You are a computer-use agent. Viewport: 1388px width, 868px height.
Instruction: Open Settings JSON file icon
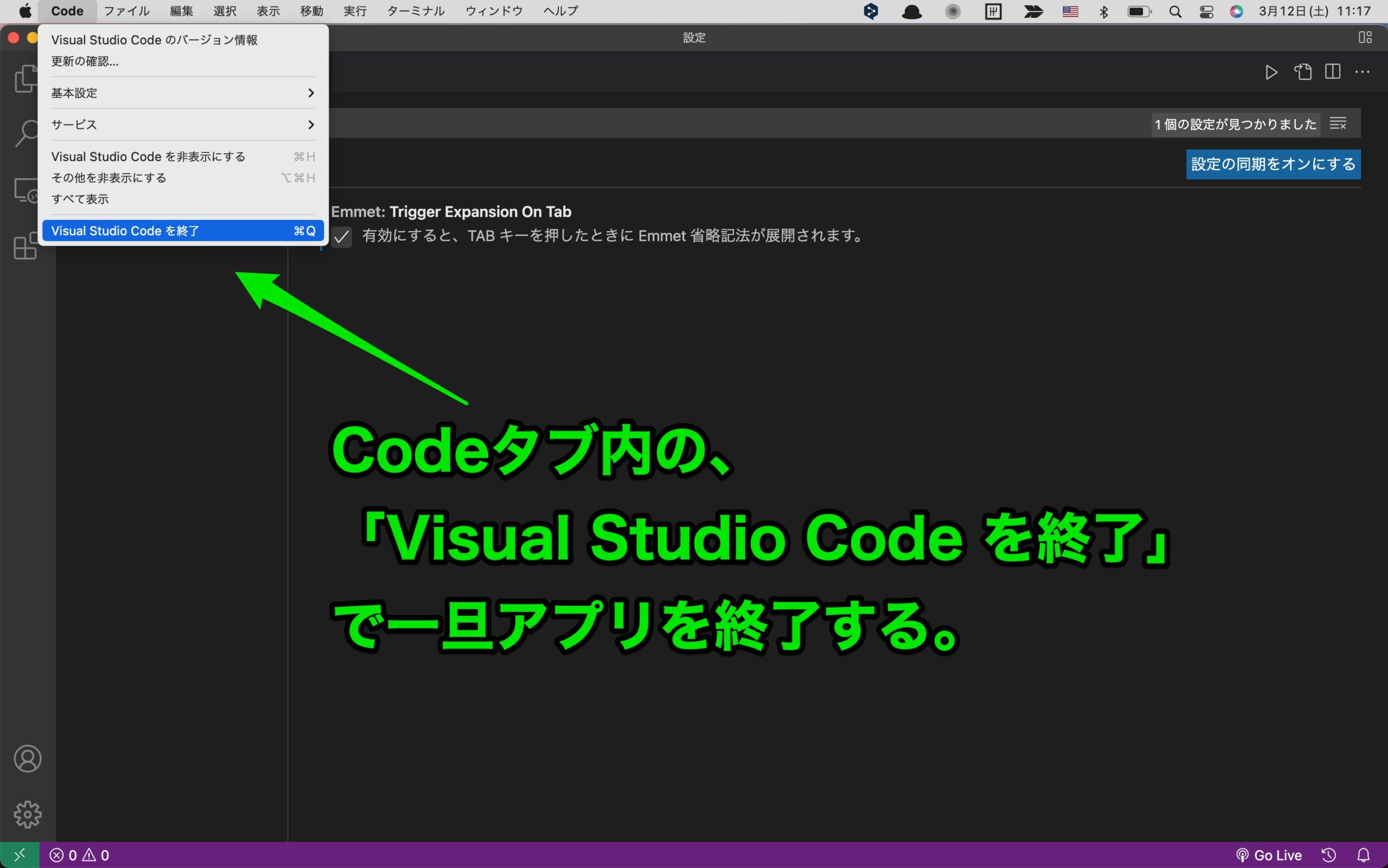[1302, 72]
